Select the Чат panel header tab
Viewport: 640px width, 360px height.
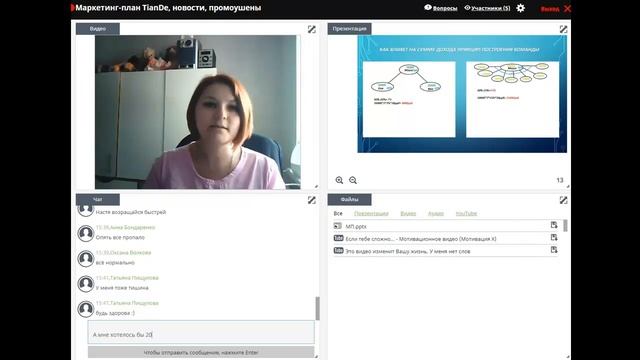pos(98,200)
